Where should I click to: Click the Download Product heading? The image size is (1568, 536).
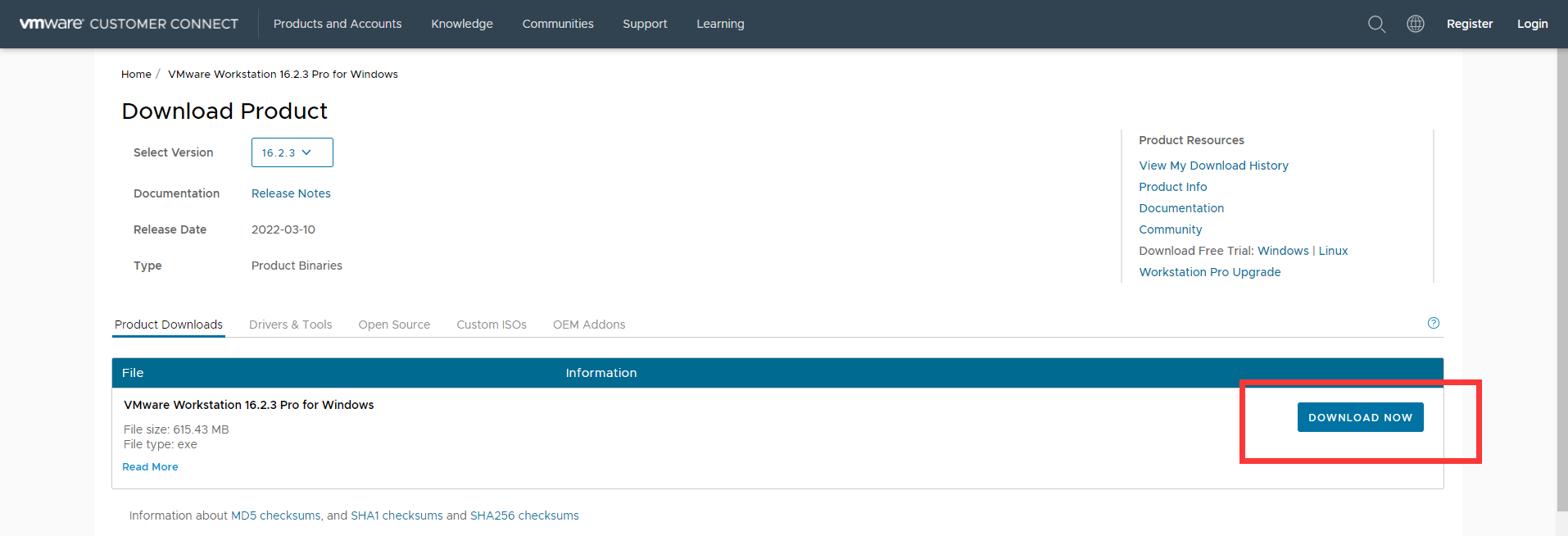224,111
